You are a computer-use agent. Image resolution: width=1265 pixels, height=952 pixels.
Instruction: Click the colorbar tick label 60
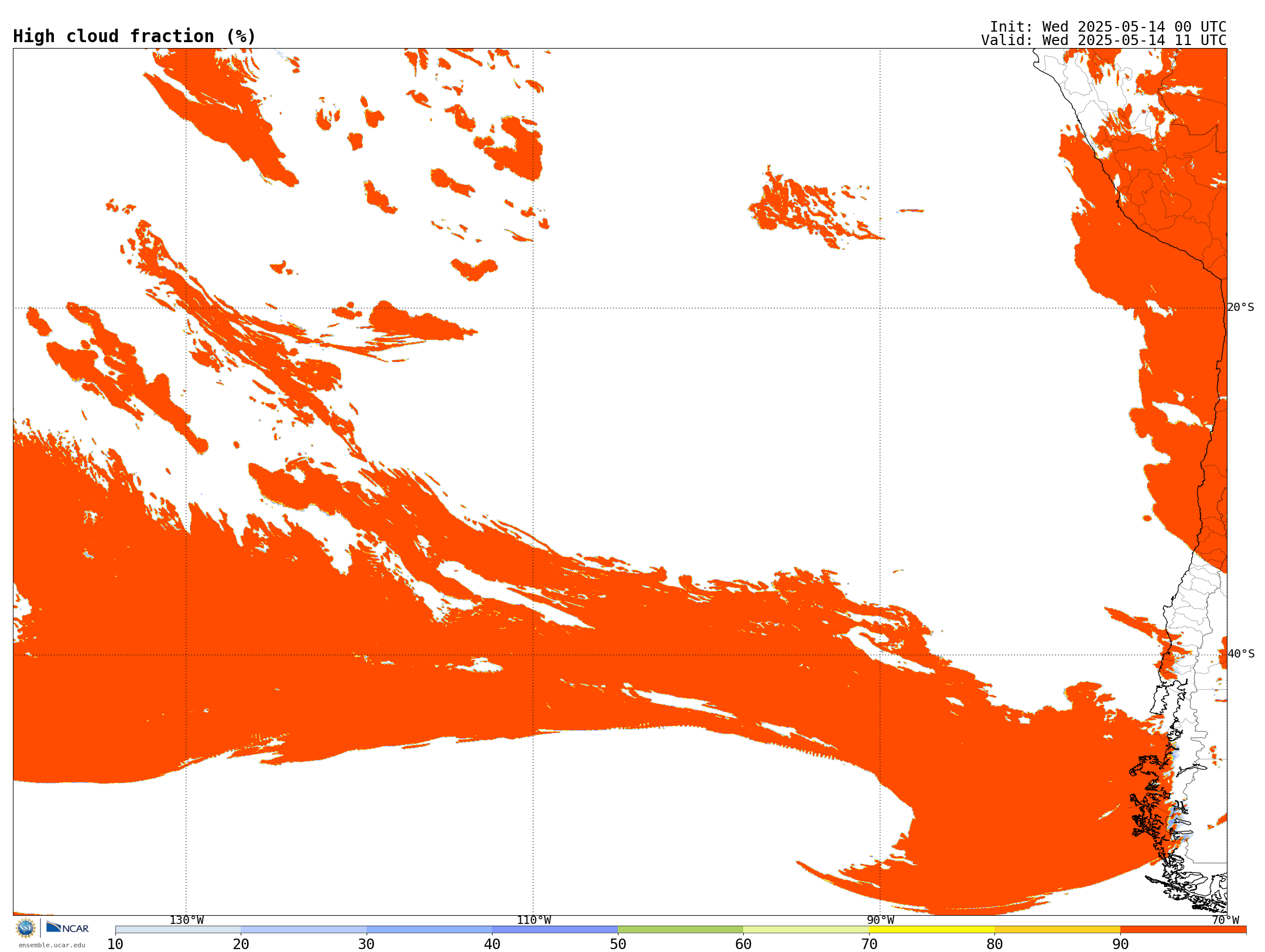tap(743, 944)
